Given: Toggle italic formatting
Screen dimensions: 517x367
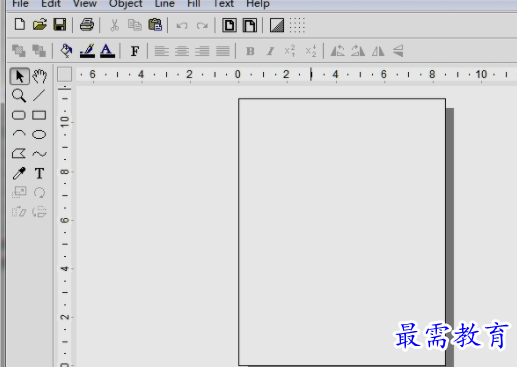Looking at the screenshot, I should [270, 51].
